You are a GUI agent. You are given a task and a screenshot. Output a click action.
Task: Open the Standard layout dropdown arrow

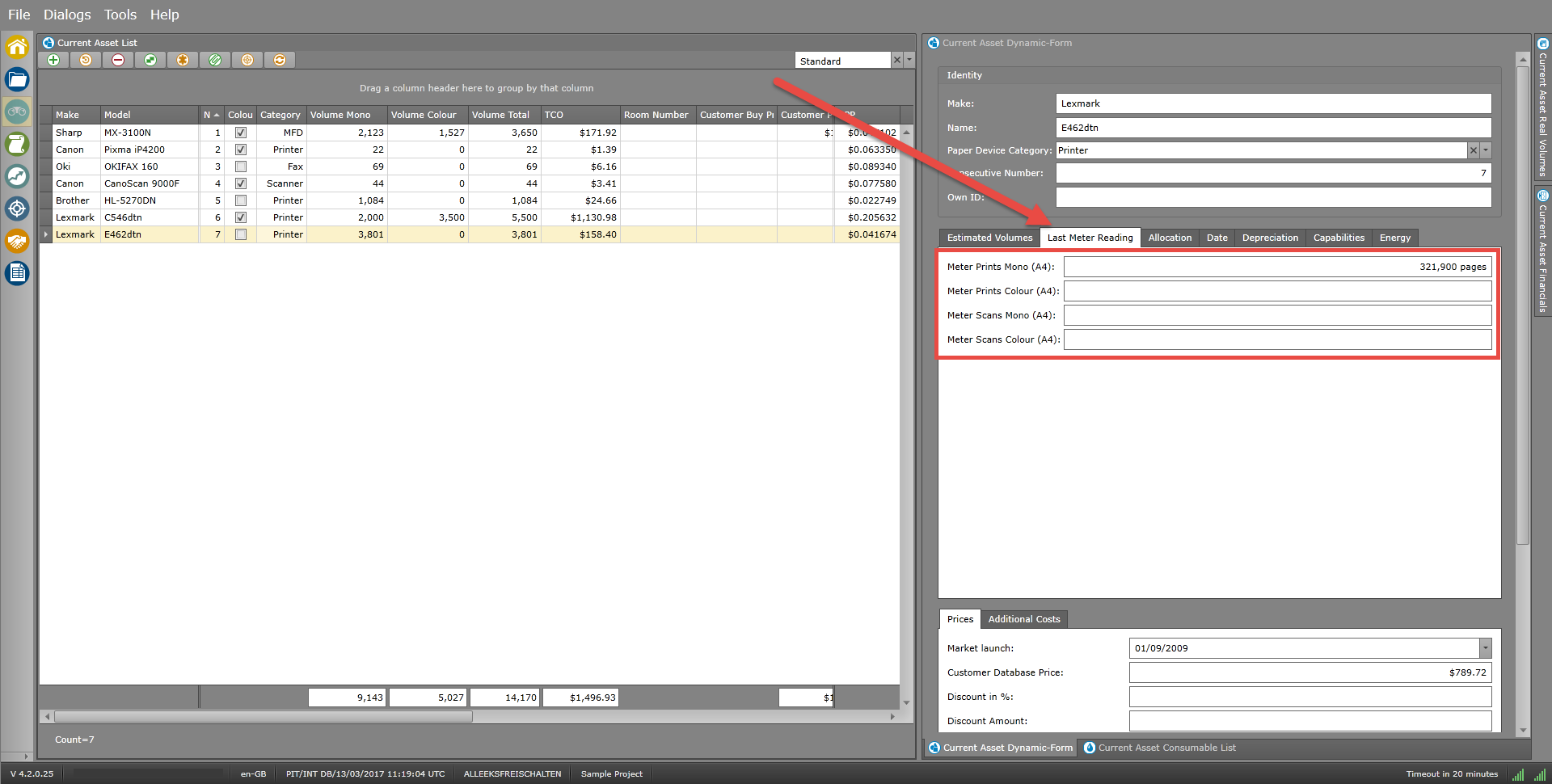pos(909,61)
